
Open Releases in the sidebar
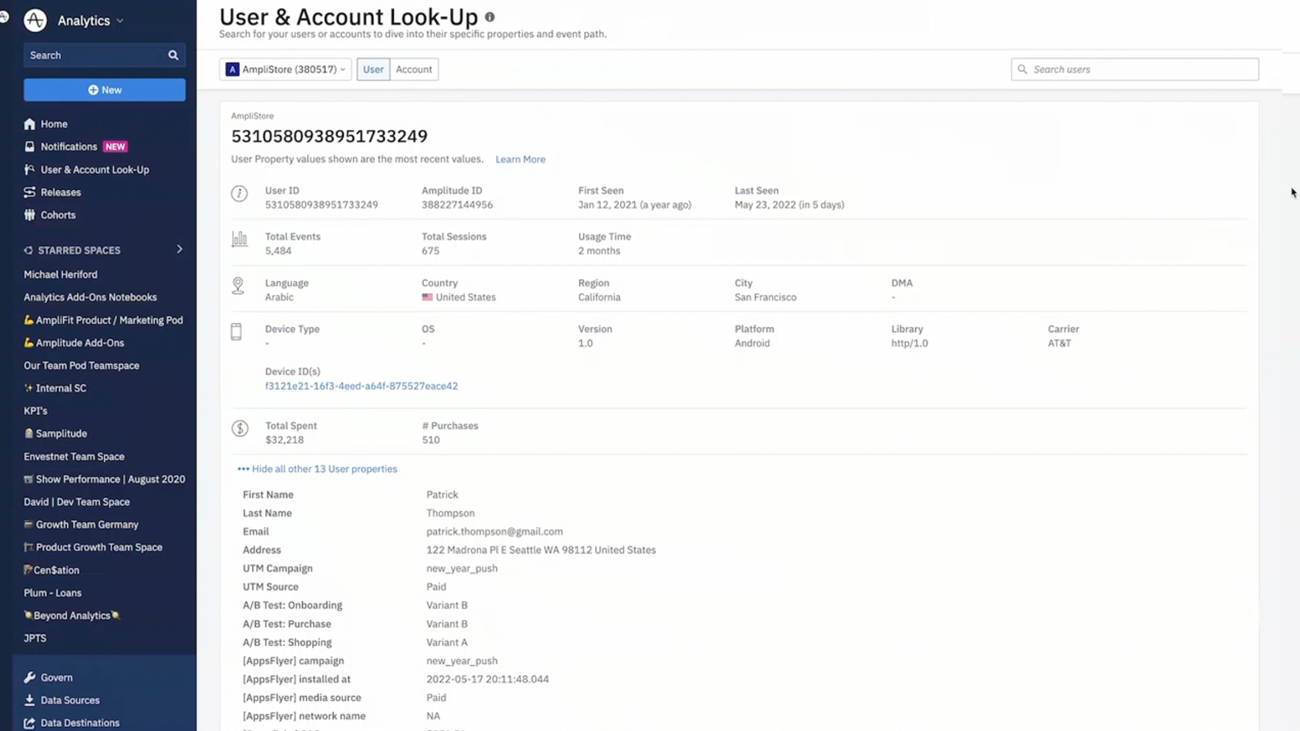point(60,192)
